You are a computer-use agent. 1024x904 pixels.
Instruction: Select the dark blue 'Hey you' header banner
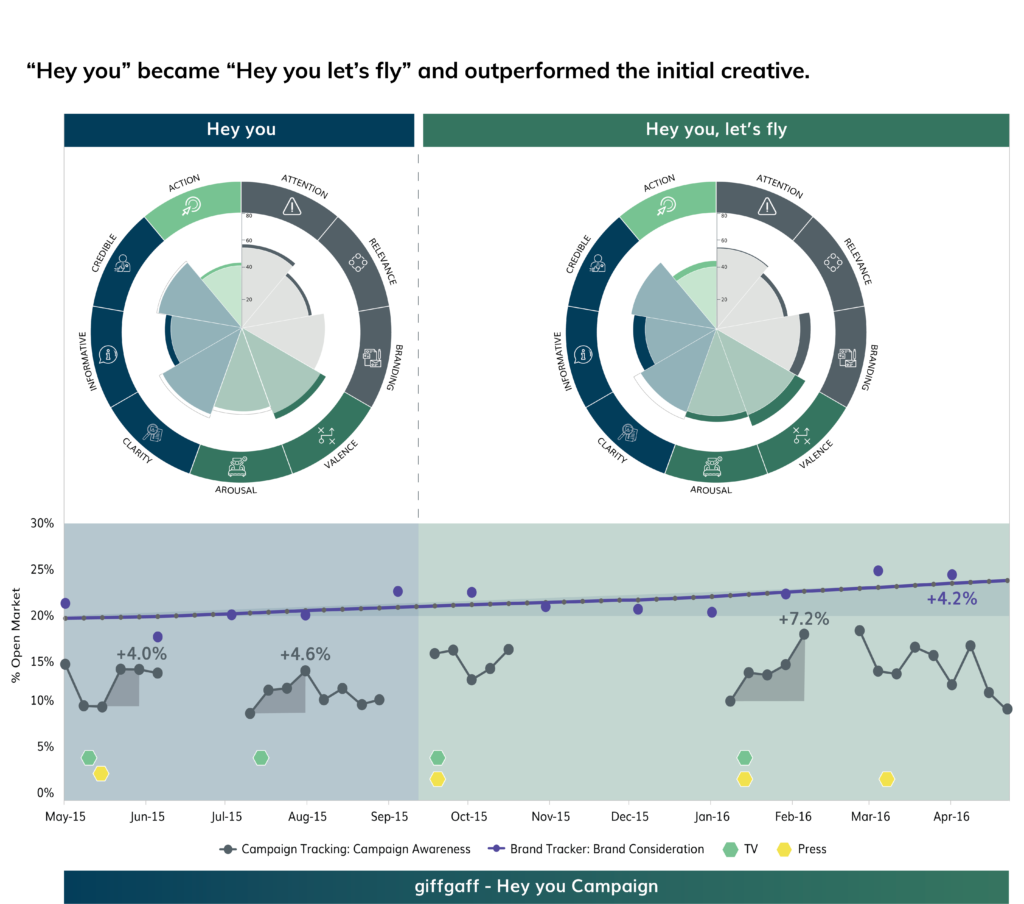239,130
